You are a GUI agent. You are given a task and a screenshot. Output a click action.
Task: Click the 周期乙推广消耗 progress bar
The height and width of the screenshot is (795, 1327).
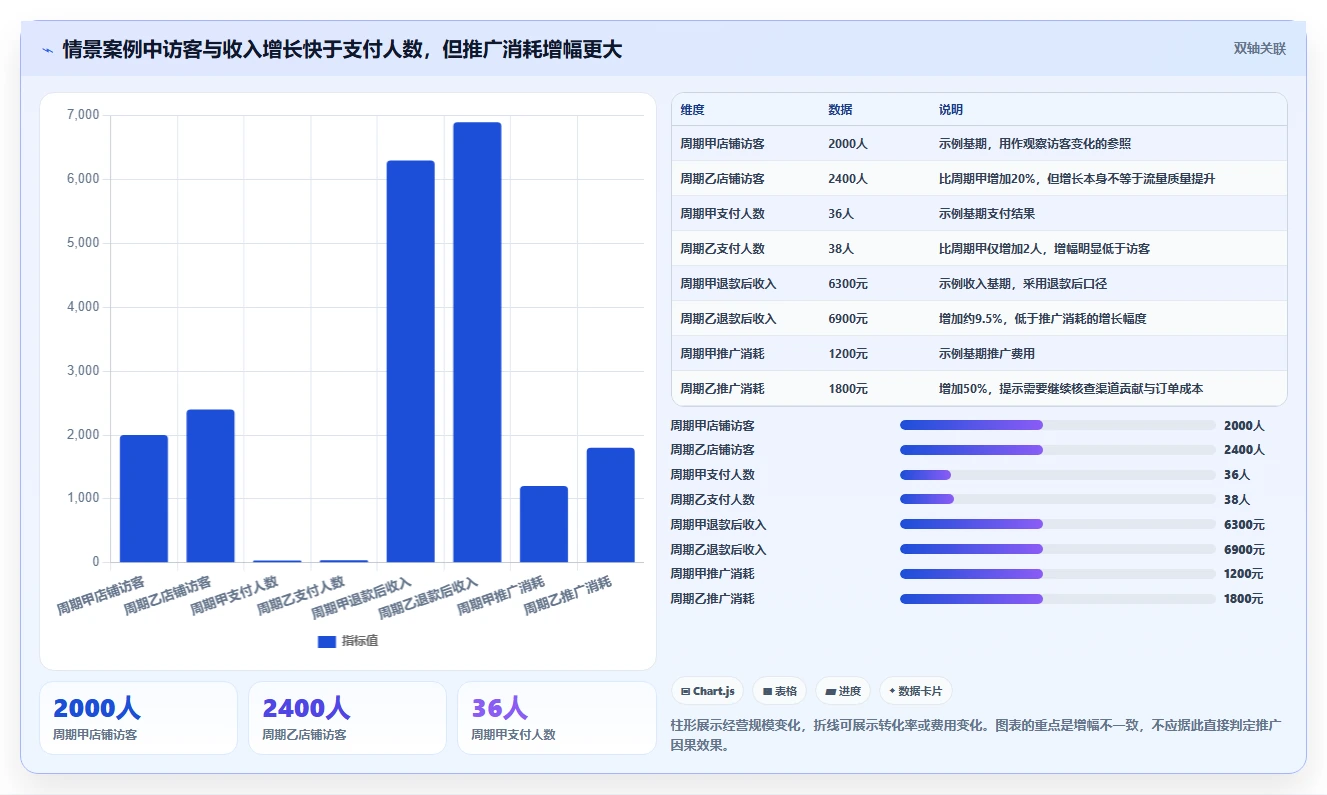point(1057,599)
